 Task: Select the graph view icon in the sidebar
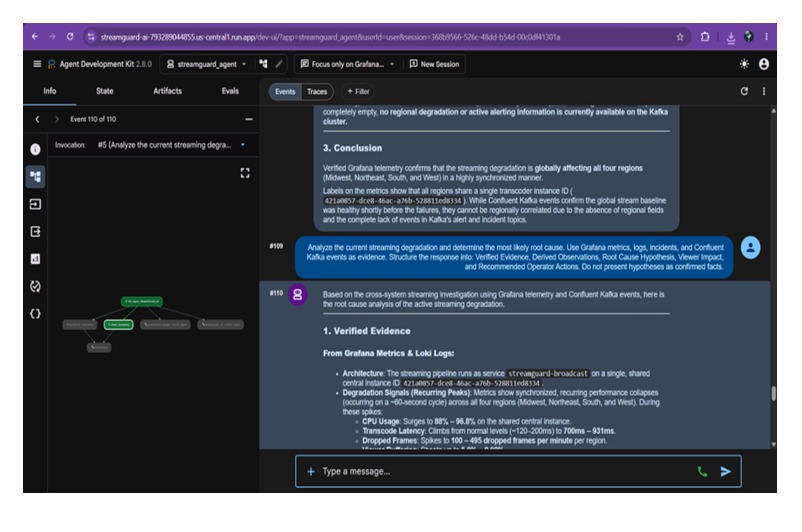coord(35,176)
